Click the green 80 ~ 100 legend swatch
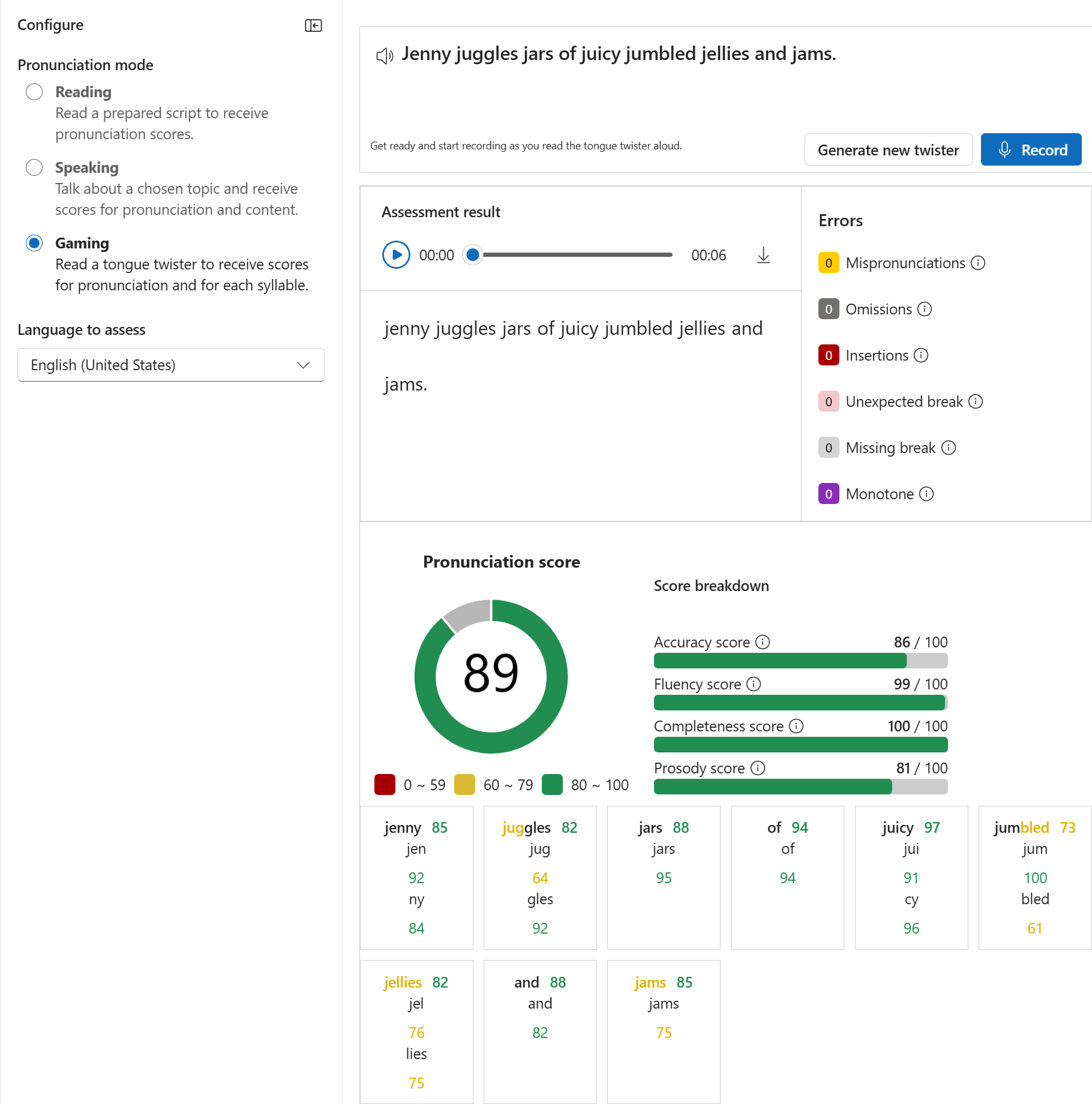Screen dimensions: 1092x1104 (x=552, y=785)
